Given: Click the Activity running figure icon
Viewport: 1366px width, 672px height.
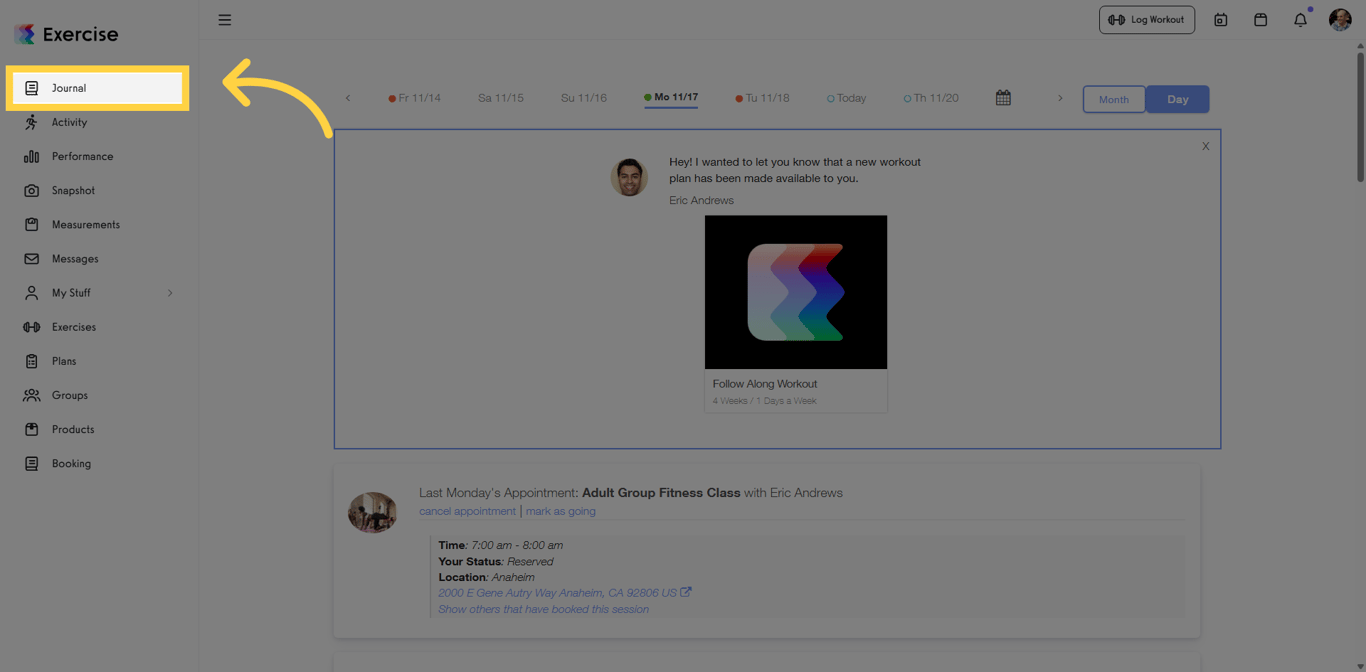Looking at the screenshot, I should click(x=32, y=122).
